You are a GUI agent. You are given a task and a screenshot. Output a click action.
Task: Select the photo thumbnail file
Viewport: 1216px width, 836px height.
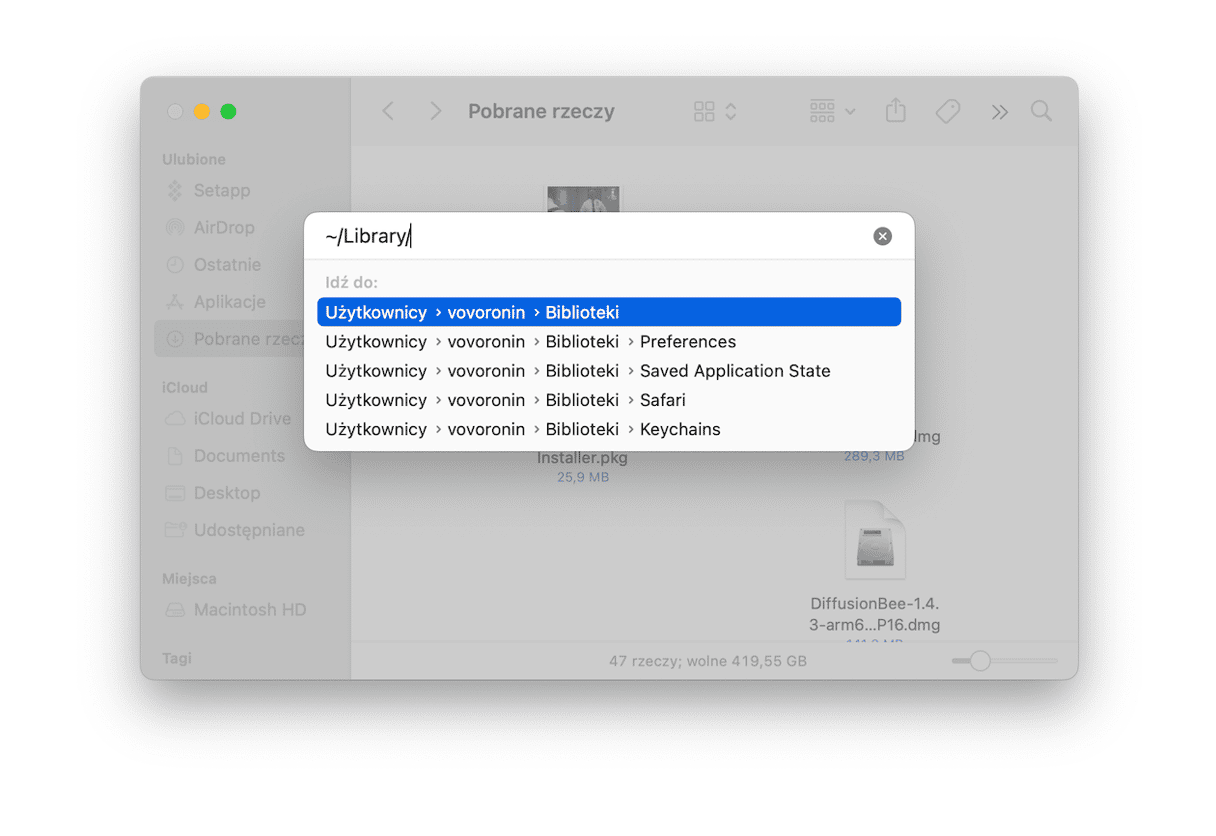(583, 198)
